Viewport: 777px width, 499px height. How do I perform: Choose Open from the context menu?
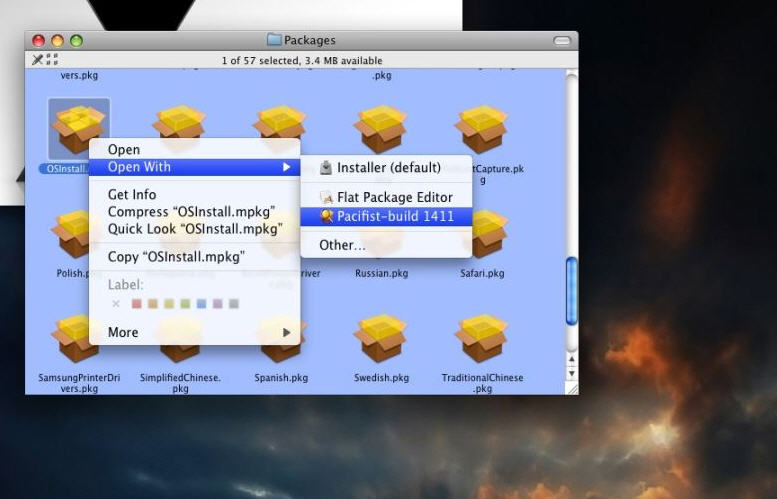[195, 149]
